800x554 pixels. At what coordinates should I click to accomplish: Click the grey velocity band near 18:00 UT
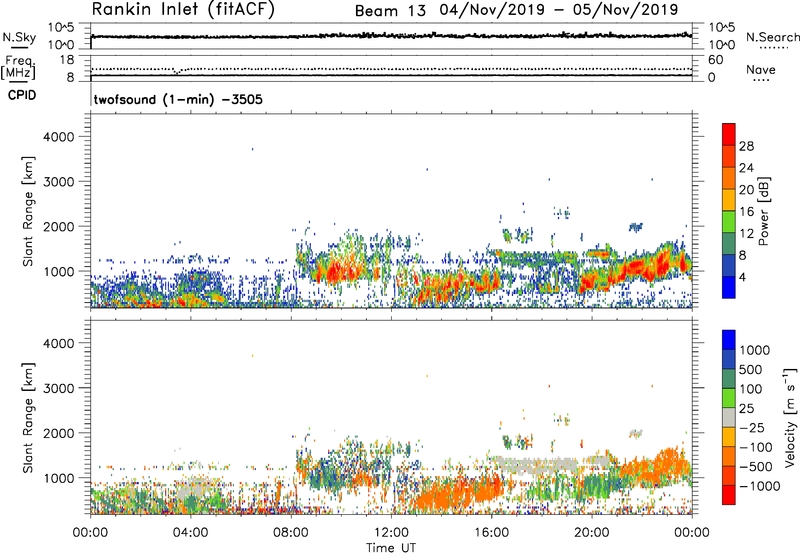tap(536, 465)
